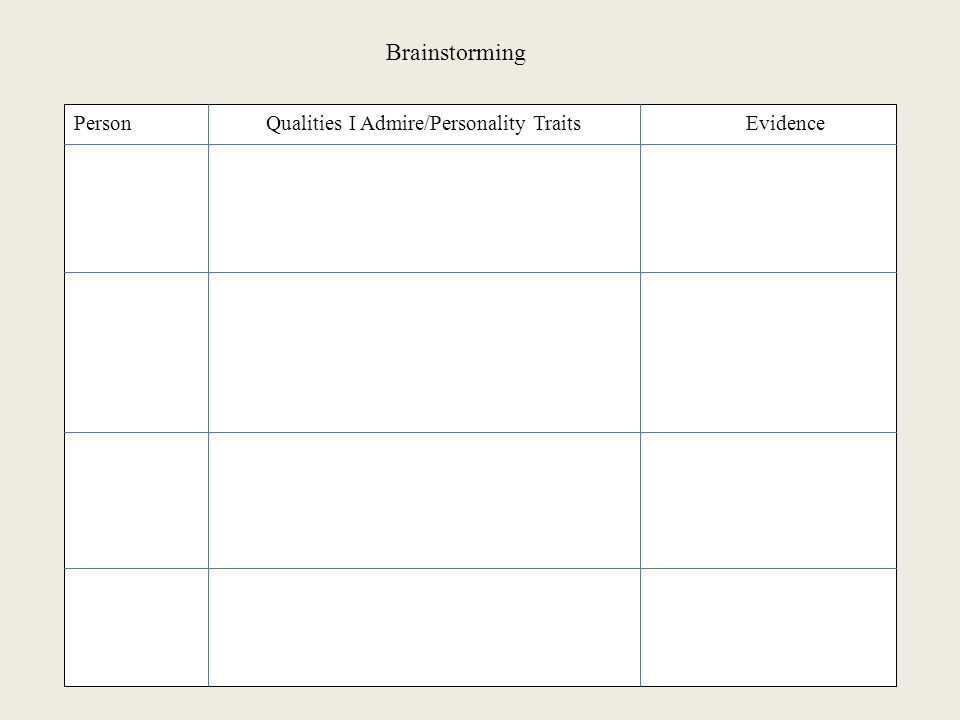Click first row Qualities I Admire cell
The width and height of the screenshot is (960, 720).
[x=424, y=209]
